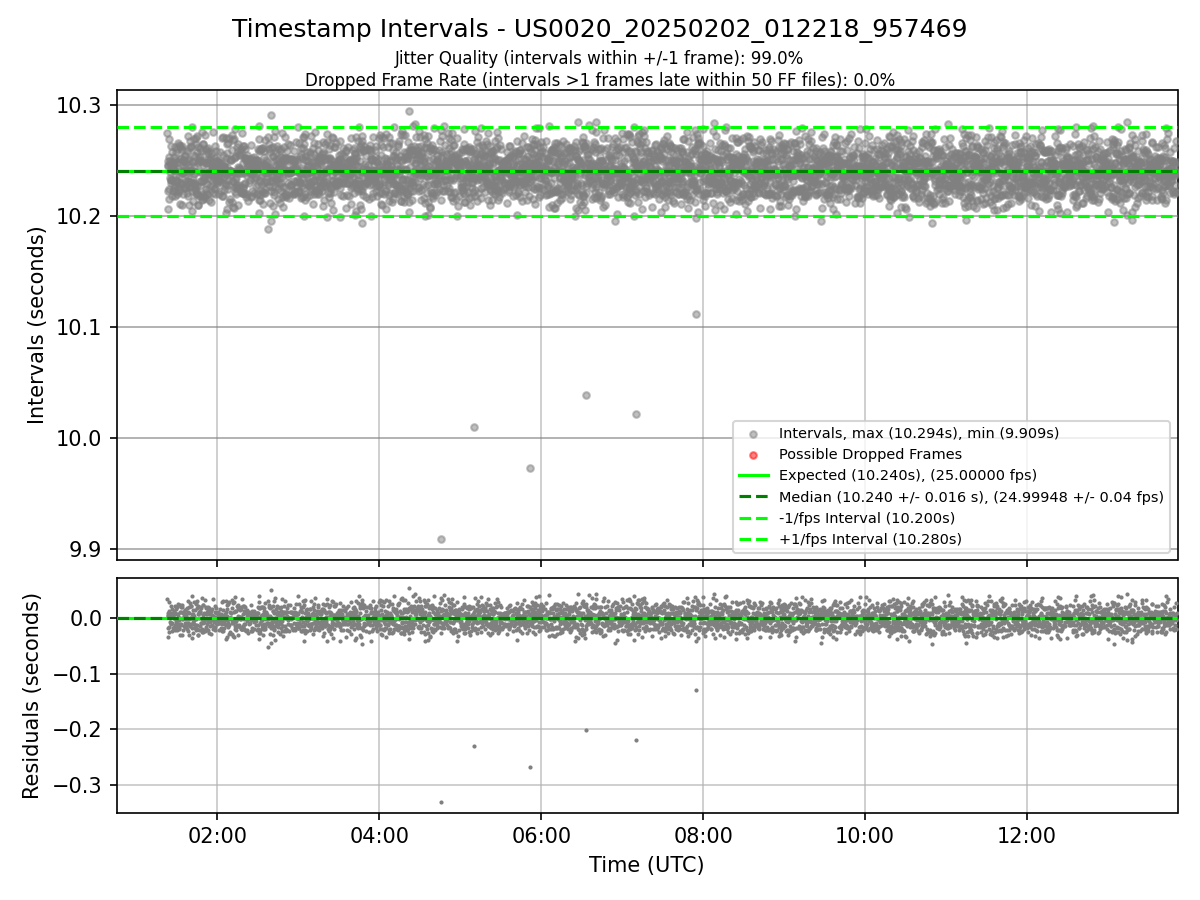
Task: Click the 'Residuals (seconds)' y-axis label
Action: click(32, 696)
